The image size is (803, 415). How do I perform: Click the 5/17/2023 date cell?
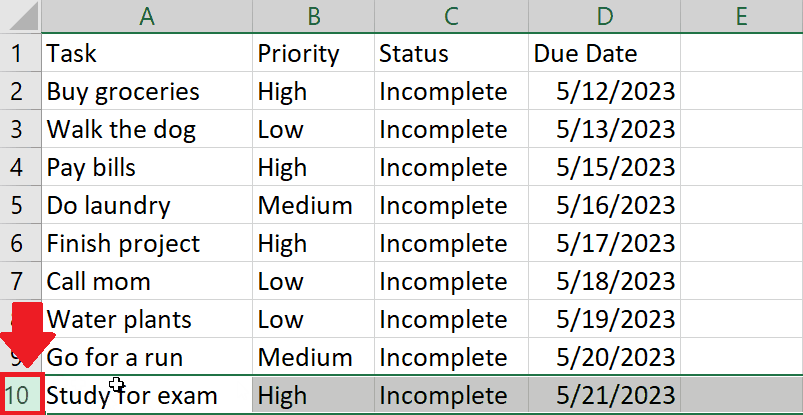pos(604,243)
